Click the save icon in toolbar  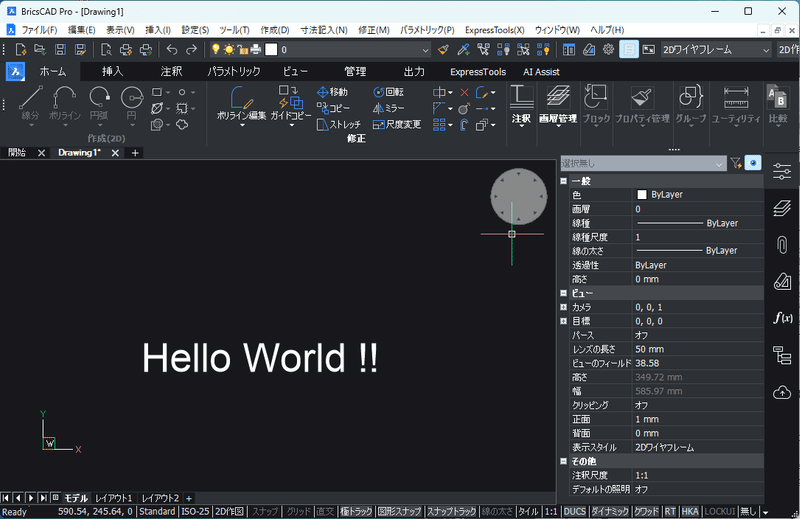tap(60, 50)
